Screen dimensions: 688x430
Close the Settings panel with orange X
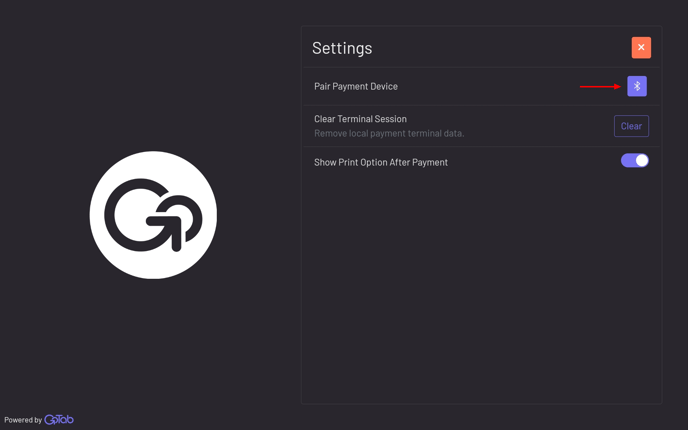(x=641, y=47)
